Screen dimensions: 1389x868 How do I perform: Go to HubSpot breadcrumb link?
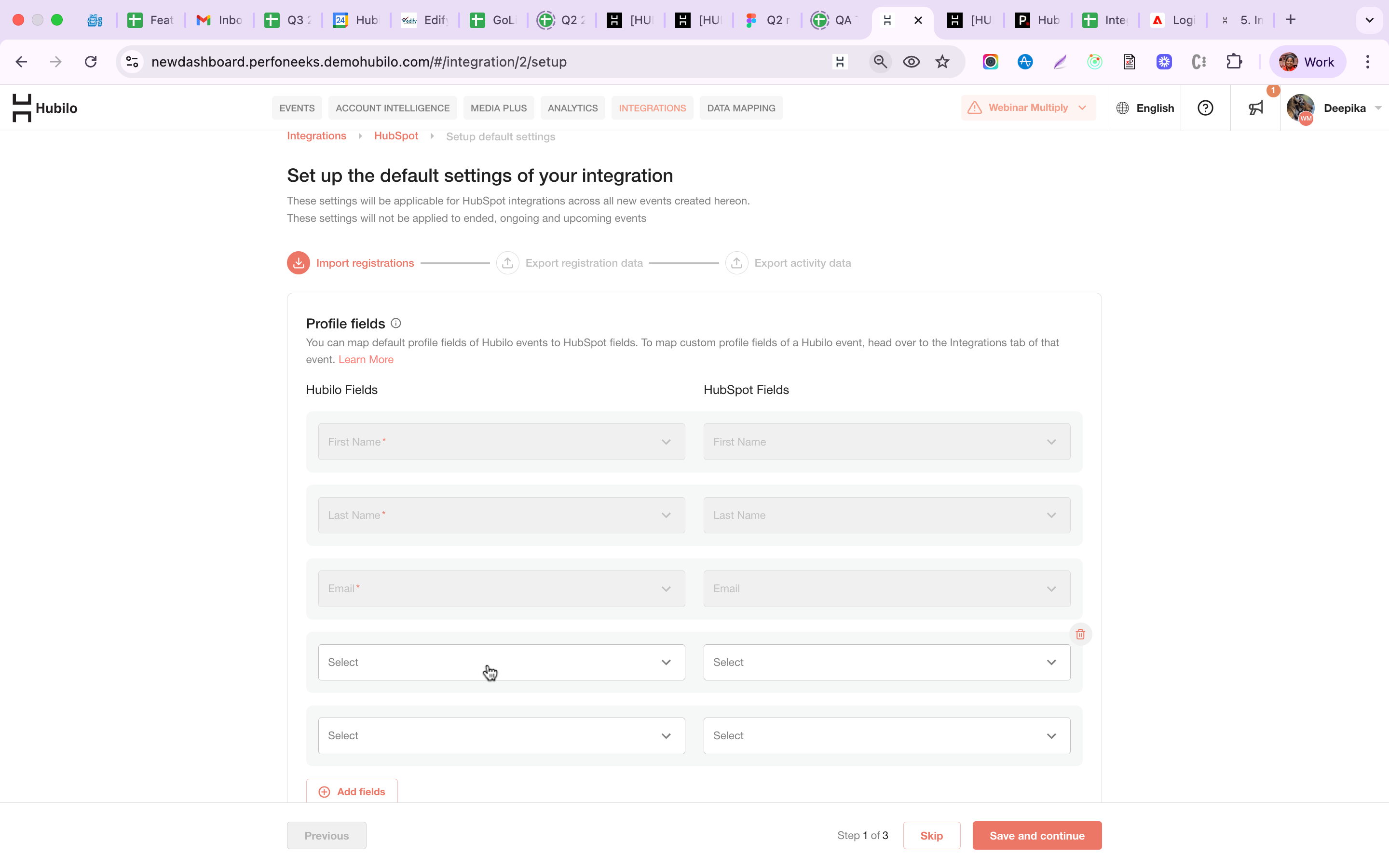(x=396, y=136)
